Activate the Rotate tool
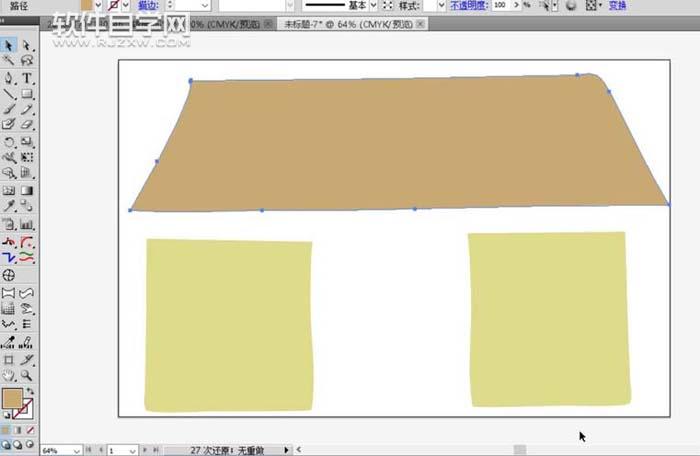 (8, 142)
